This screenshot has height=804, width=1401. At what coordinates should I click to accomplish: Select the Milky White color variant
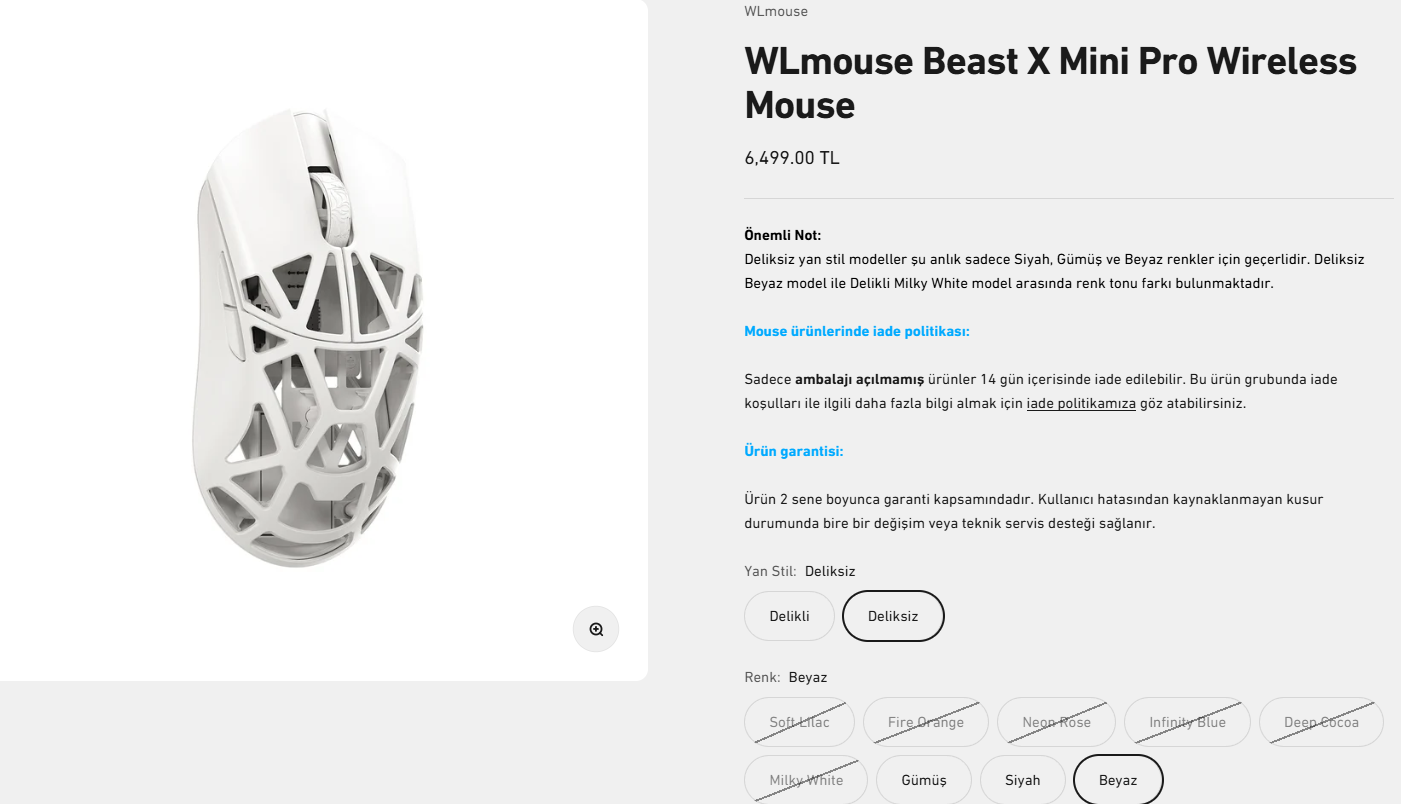coord(806,780)
